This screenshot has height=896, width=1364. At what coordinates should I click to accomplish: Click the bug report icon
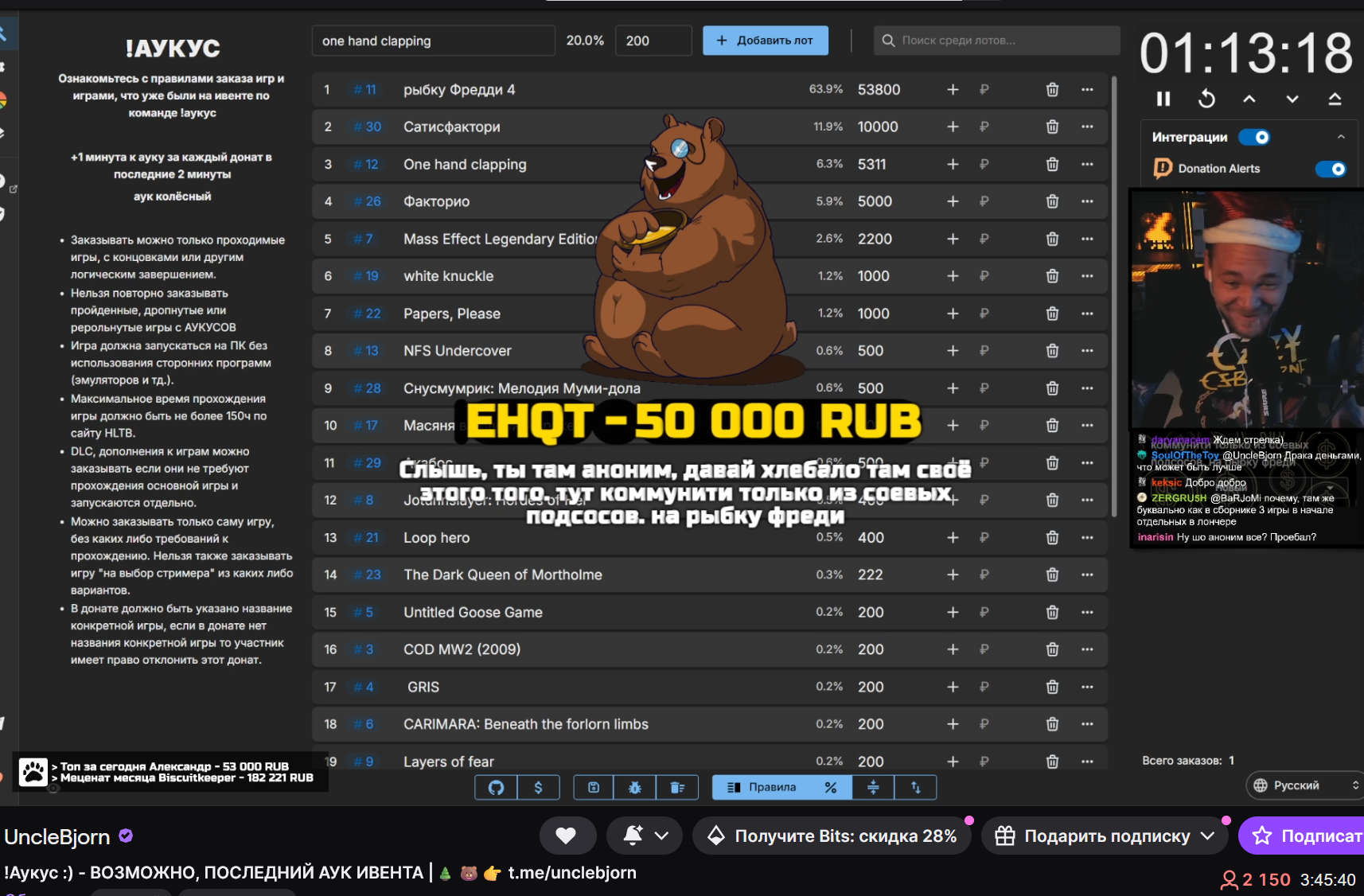coord(635,788)
